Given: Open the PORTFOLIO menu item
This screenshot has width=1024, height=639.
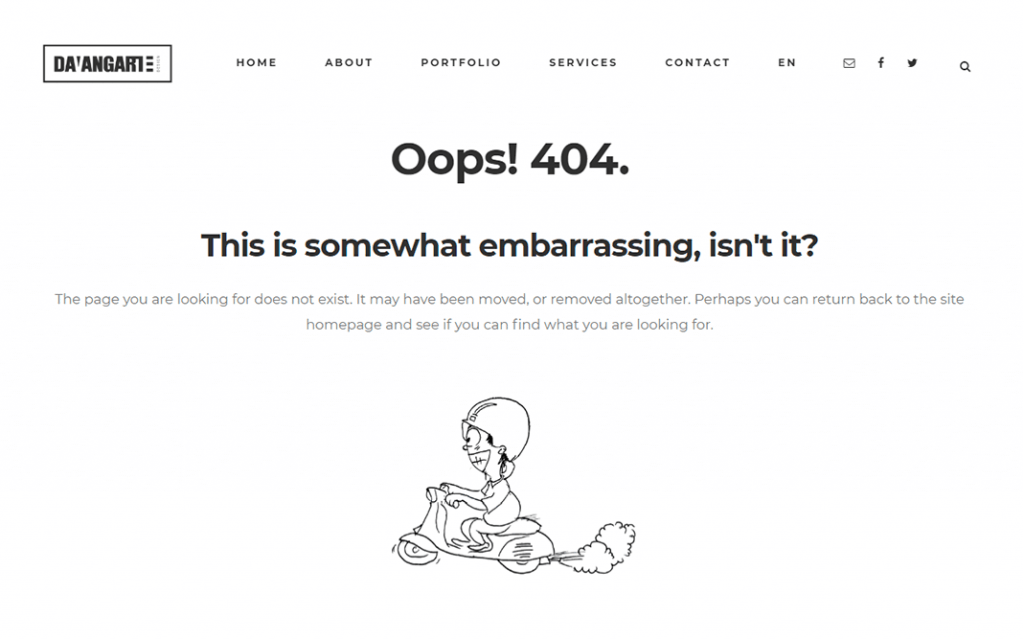Looking at the screenshot, I should (461, 63).
